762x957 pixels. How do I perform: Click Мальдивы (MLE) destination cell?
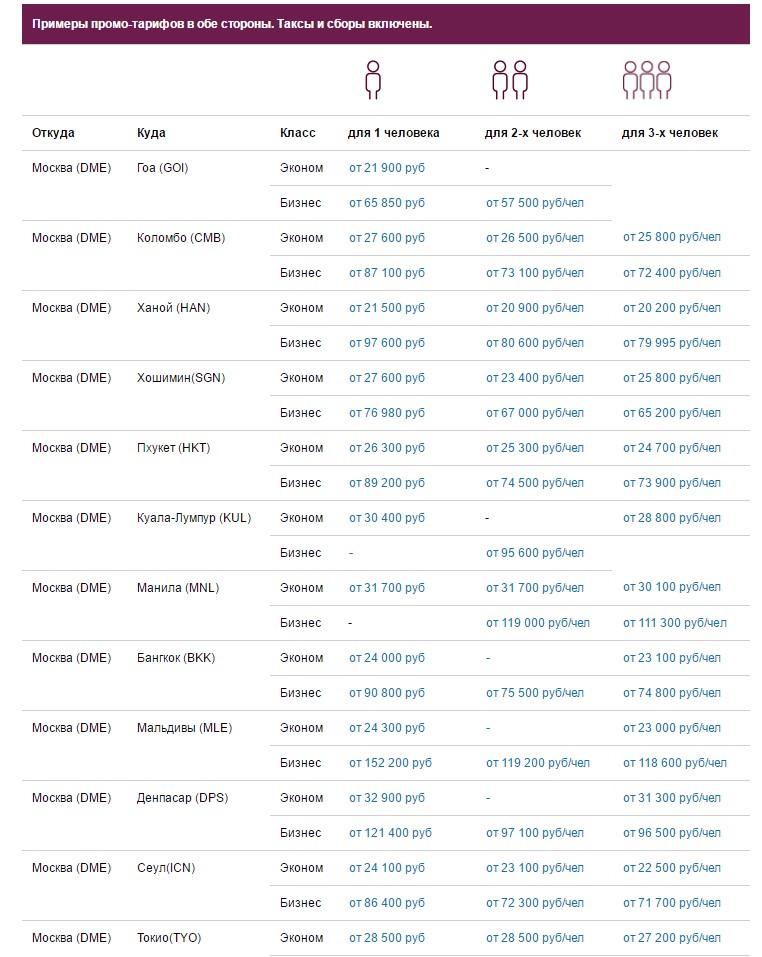[184, 728]
